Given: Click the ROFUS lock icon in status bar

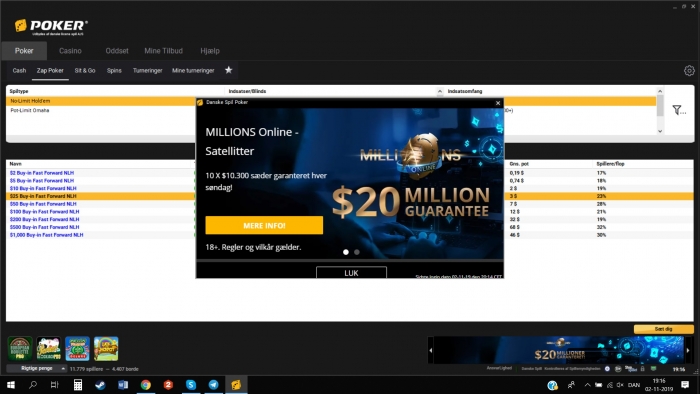Looking at the screenshot, I should point(642,369).
